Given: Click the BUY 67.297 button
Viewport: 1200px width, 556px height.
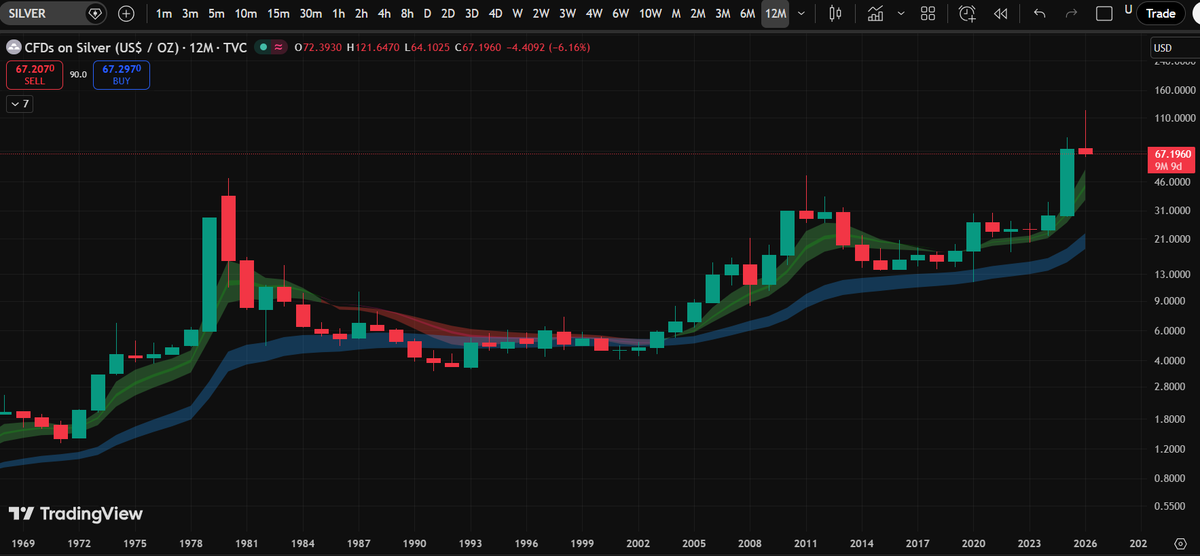Looking at the screenshot, I should pos(122,75).
